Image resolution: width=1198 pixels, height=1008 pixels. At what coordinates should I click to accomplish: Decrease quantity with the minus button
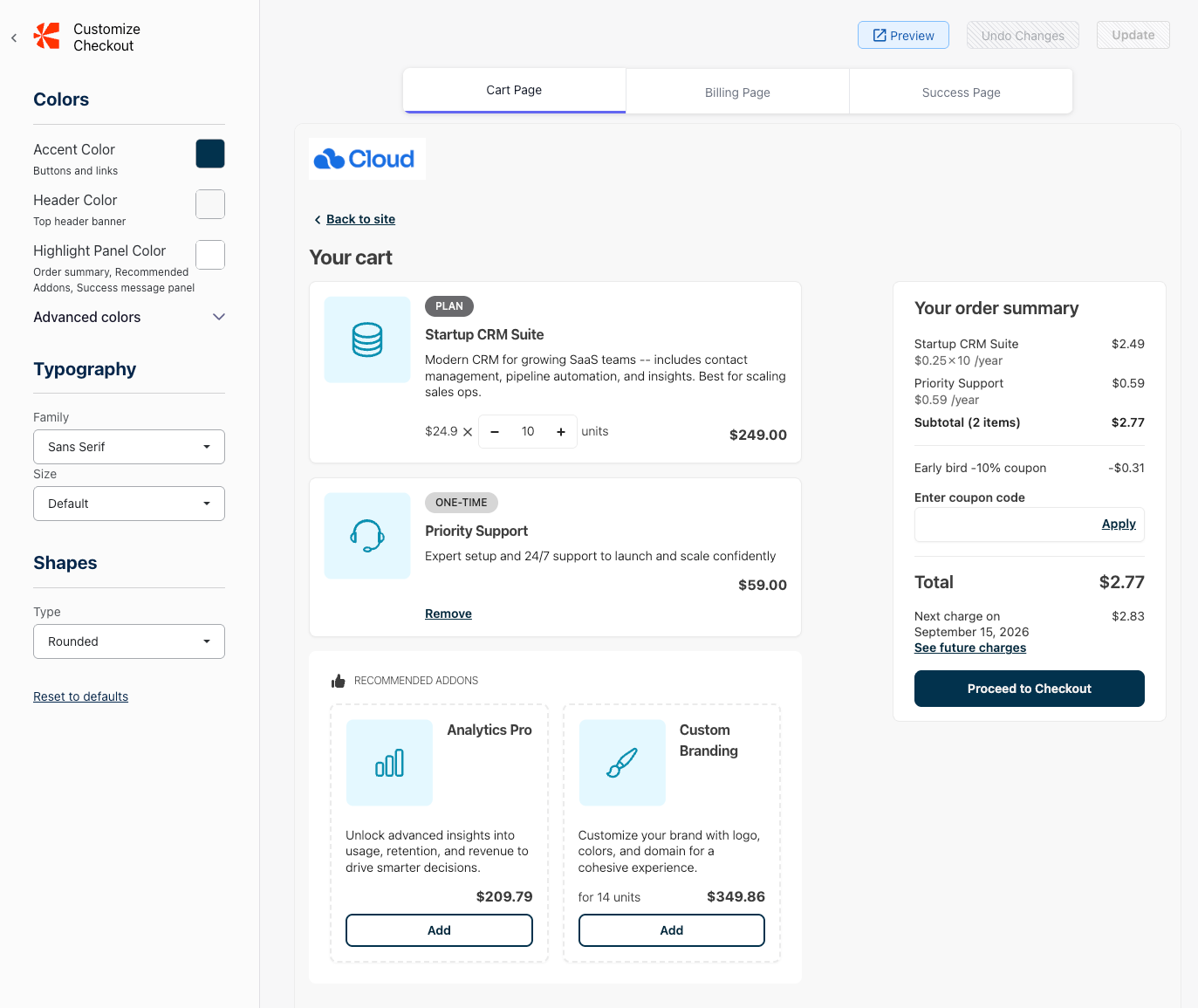495,432
